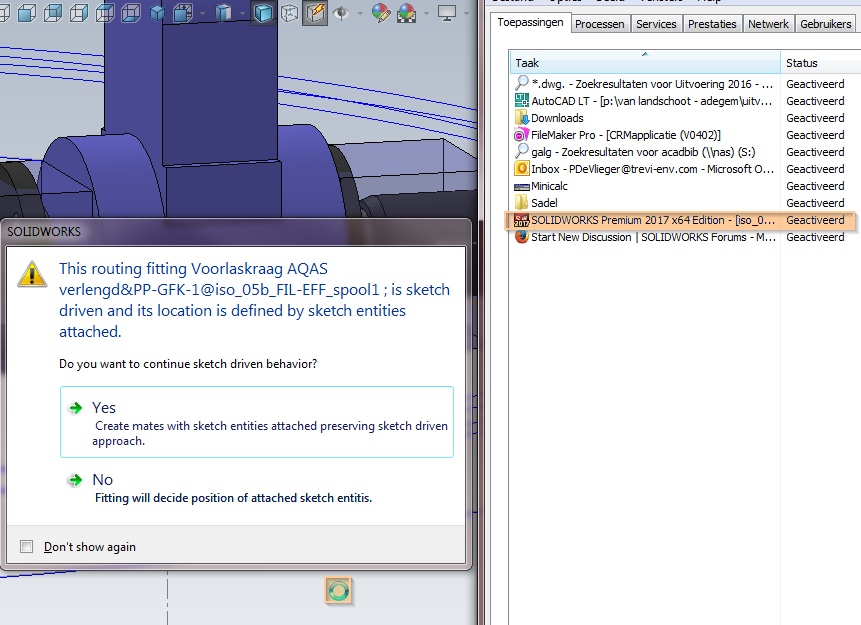The width and height of the screenshot is (861, 625).
Task: Expand dropdown arrow beside Hide/Show eye icon
Action: click(x=360, y=13)
